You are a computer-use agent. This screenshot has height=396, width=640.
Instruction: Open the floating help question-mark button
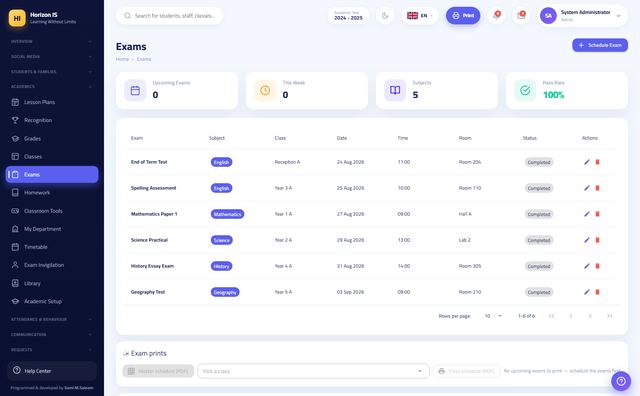[x=621, y=381]
